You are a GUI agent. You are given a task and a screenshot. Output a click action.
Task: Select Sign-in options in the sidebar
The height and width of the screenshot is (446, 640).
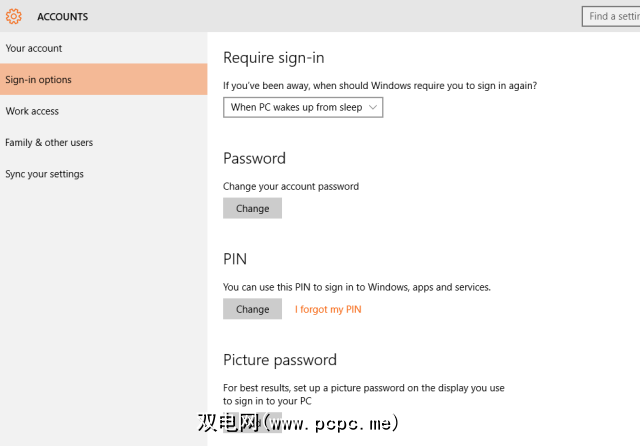click(x=38, y=80)
